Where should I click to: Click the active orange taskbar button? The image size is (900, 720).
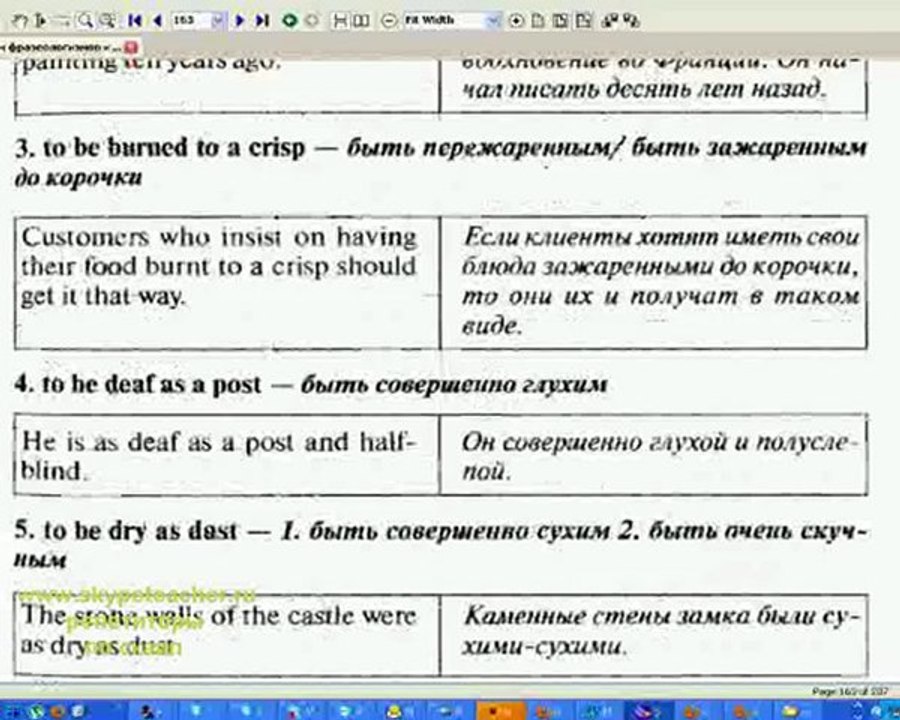tap(501, 711)
